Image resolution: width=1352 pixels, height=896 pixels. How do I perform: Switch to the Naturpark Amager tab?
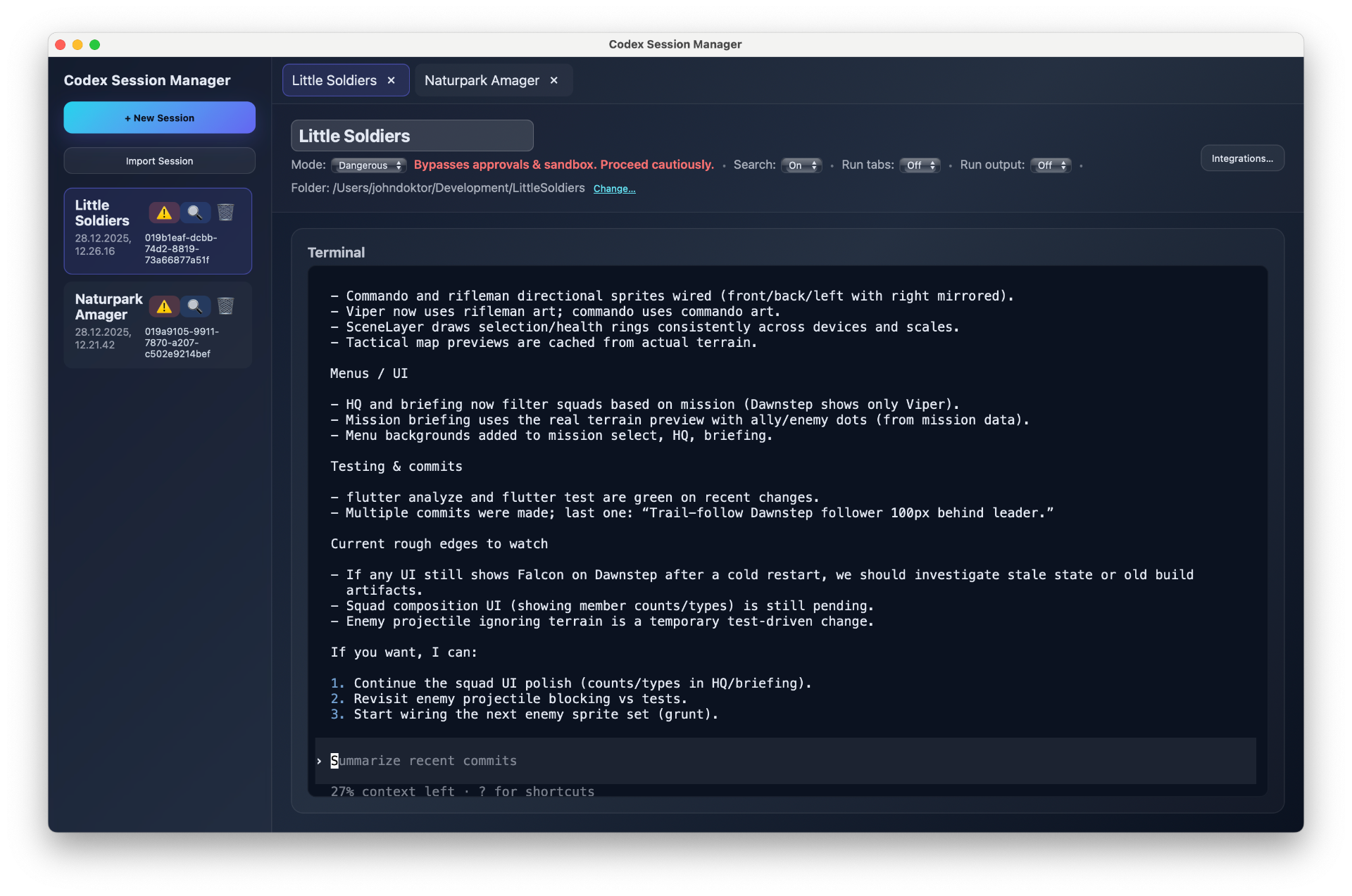pos(482,80)
